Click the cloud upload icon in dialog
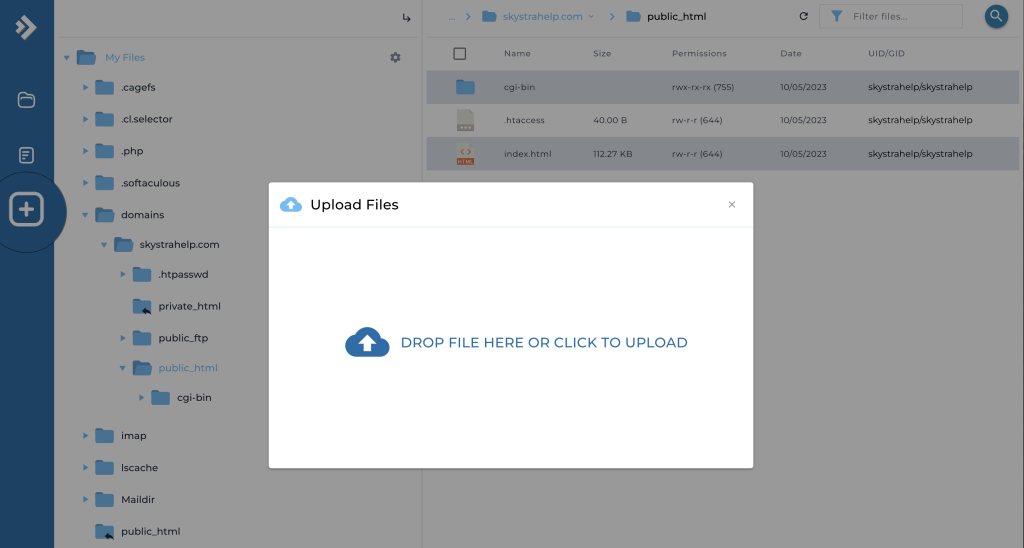 (366, 342)
